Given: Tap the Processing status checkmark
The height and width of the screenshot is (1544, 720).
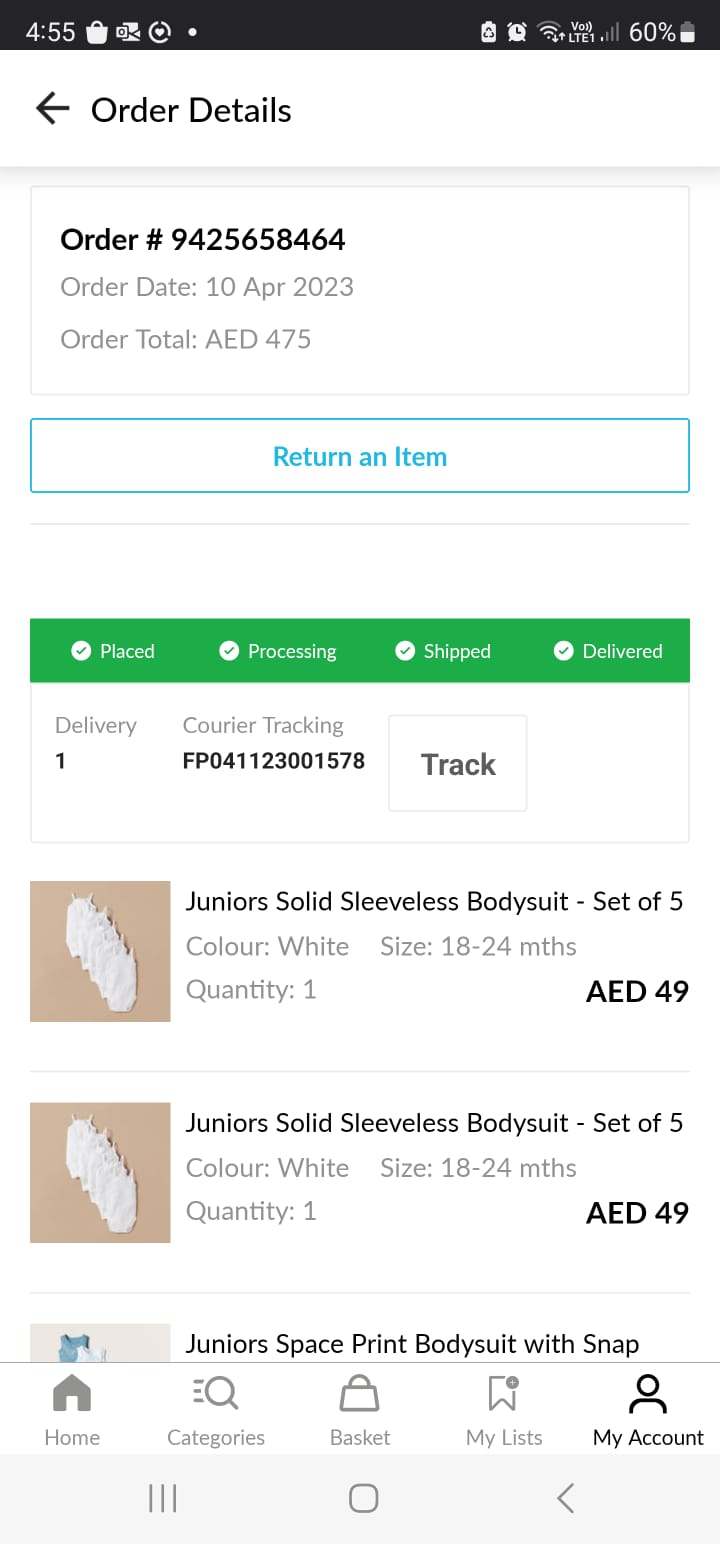Looking at the screenshot, I should 229,651.
